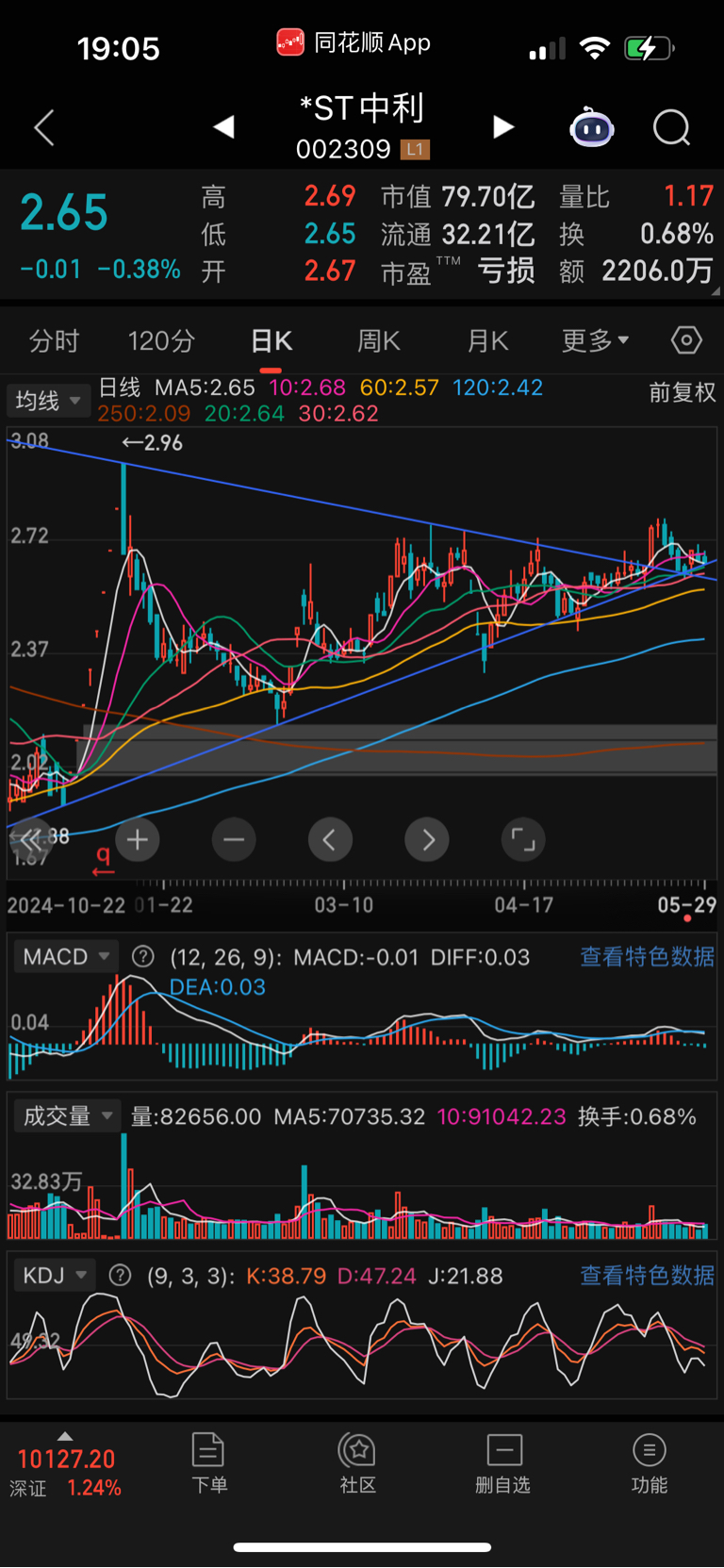Tap the 量:82656.00 volume value
The image size is (724, 1568).
196,1117
